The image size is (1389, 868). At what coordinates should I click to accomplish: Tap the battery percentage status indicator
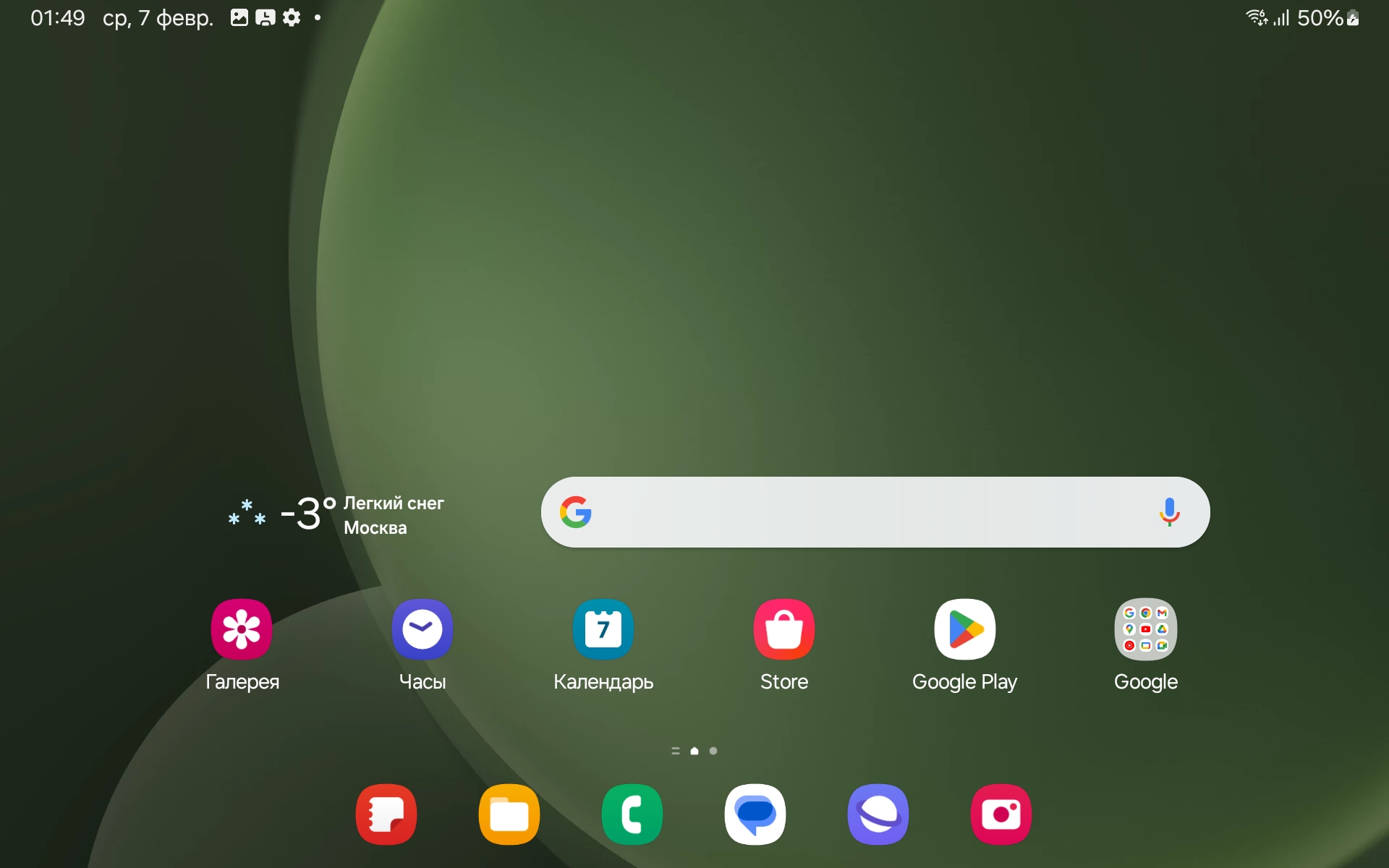(x=1320, y=18)
